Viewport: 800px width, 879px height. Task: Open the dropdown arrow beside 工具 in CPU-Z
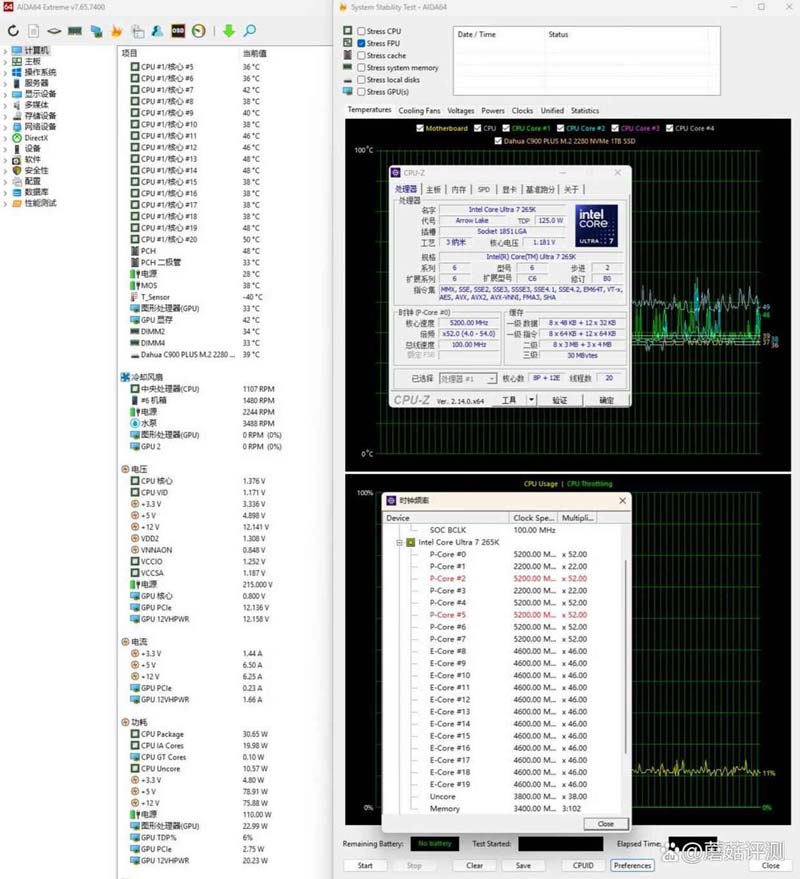pyautogui.click(x=531, y=400)
